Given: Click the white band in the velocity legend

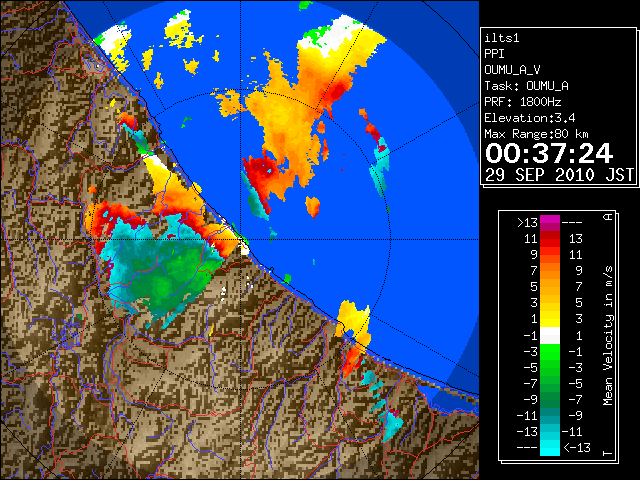Looking at the screenshot, I should coord(550,336).
